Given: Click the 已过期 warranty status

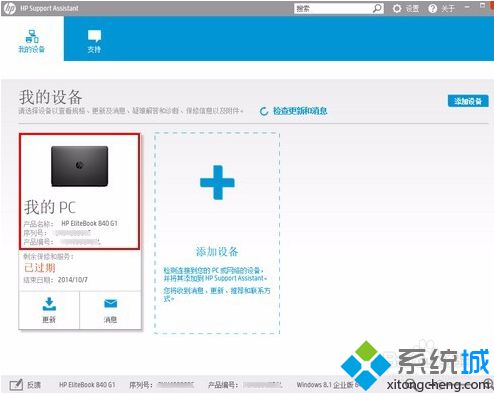Looking at the screenshot, I should pyautogui.click(x=40, y=268).
